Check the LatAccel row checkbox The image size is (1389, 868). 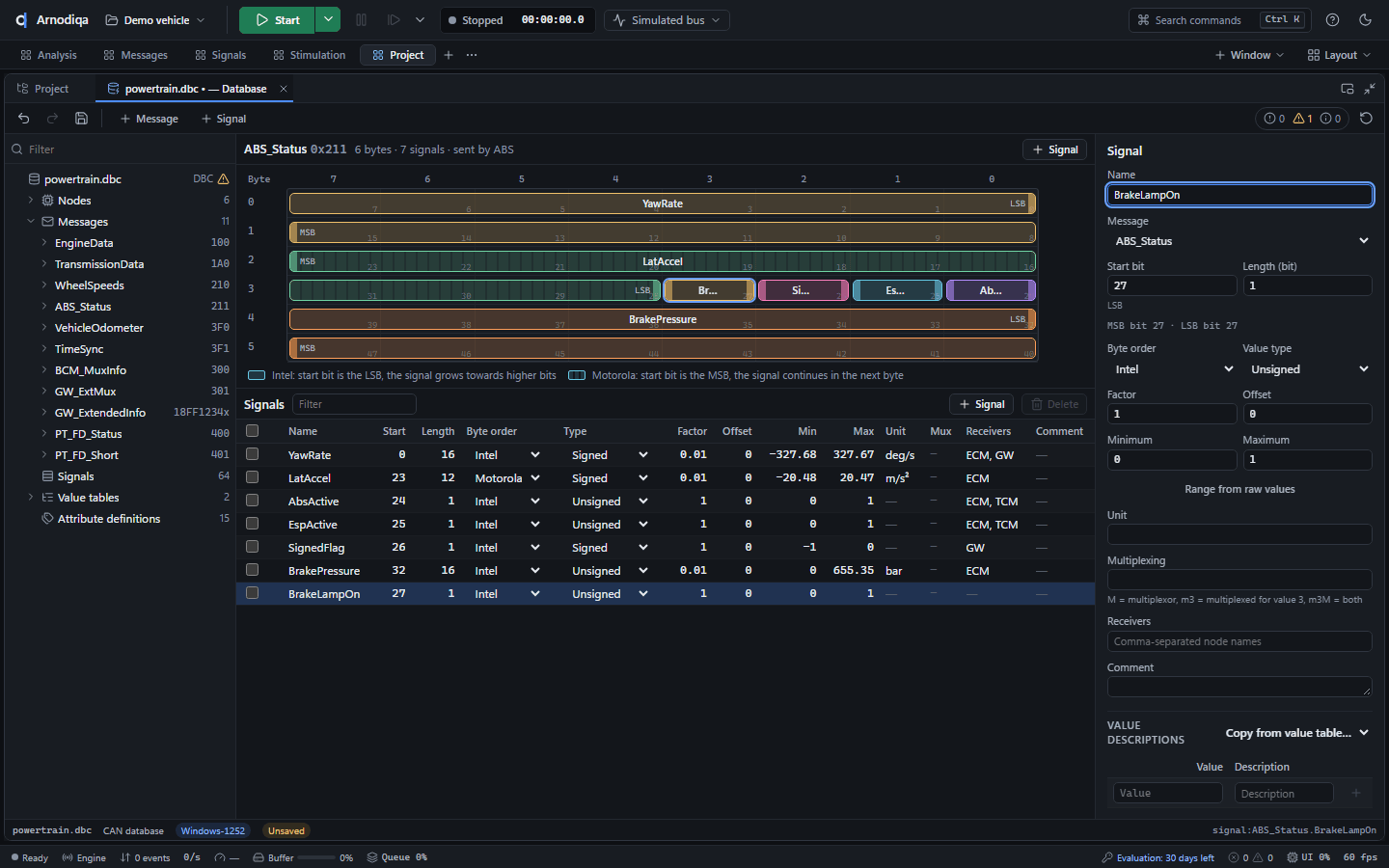click(253, 477)
